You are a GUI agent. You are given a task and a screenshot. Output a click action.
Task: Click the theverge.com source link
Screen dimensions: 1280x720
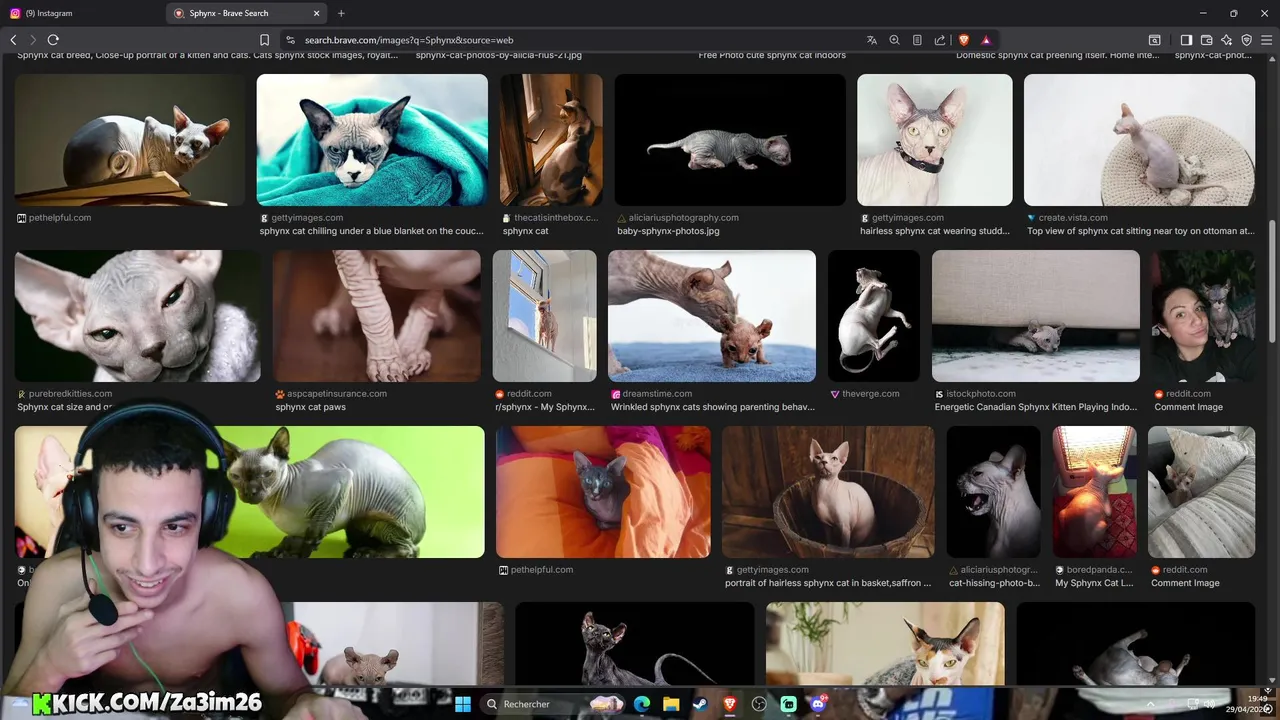coord(871,394)
